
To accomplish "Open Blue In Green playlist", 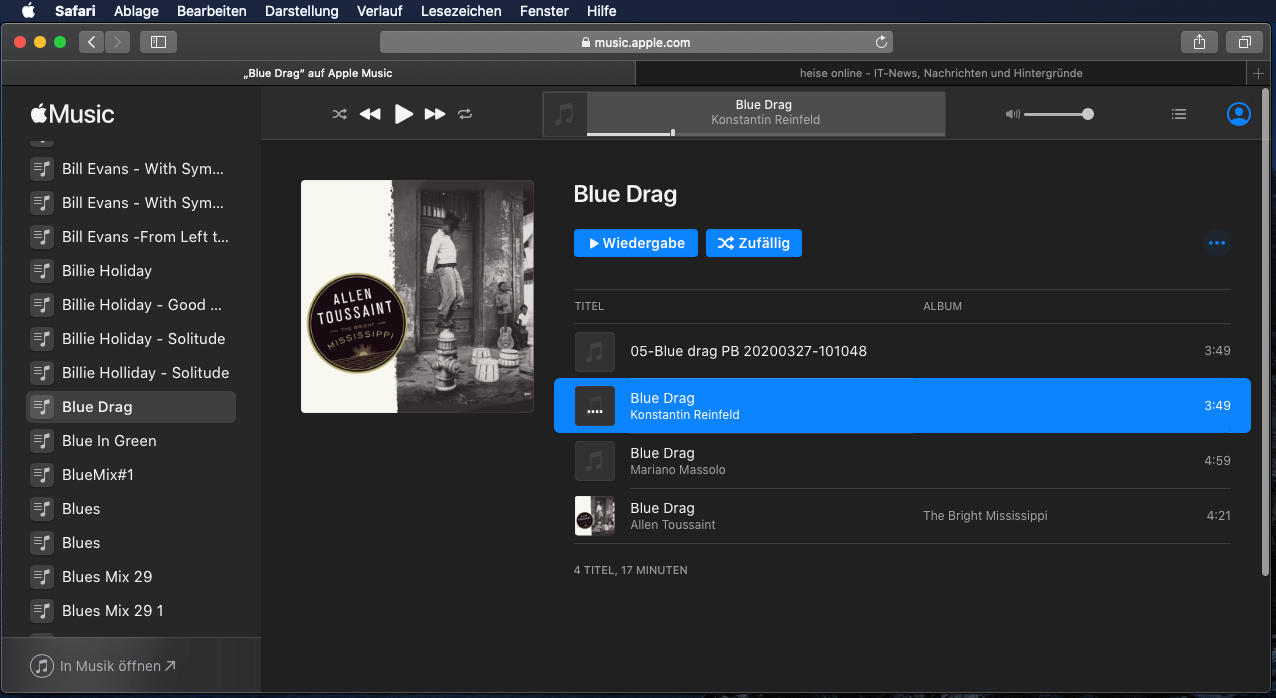I will 131,441.
